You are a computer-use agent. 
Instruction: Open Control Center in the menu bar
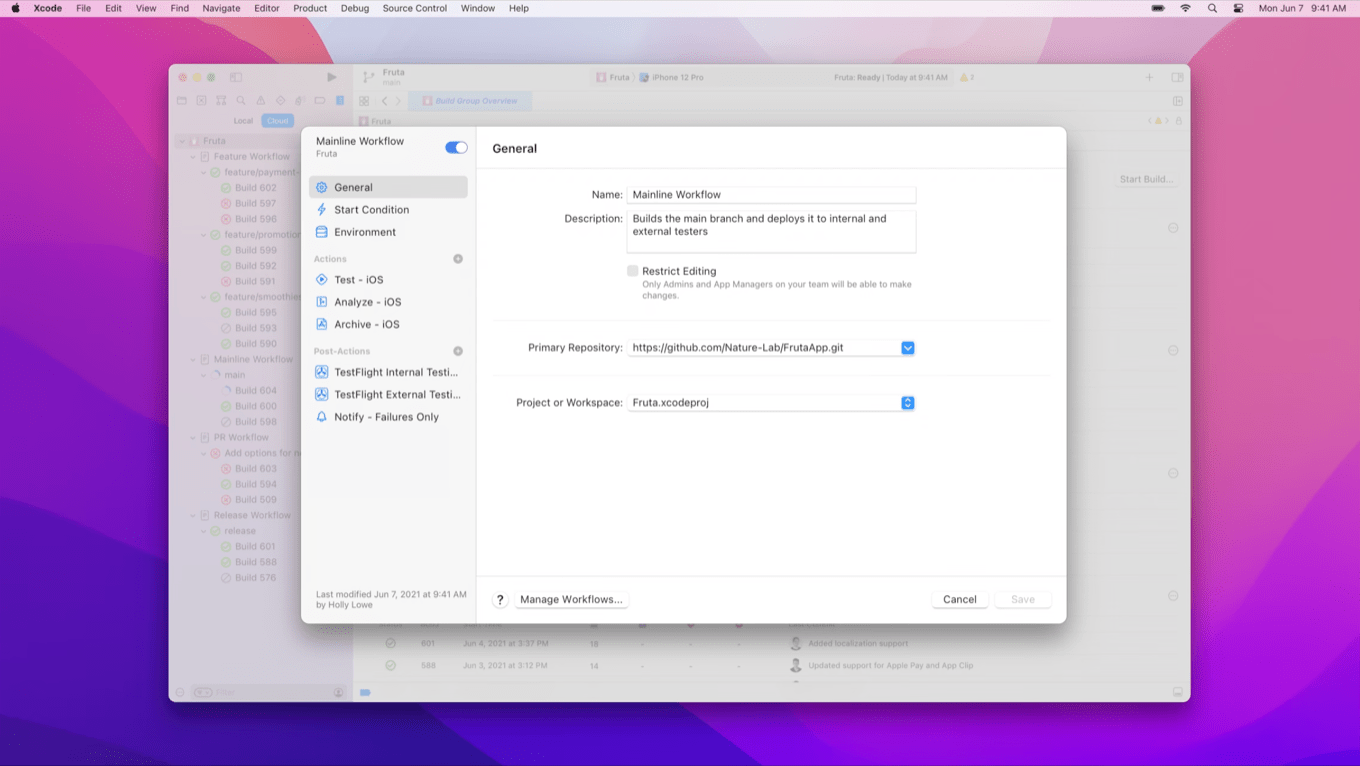(1238, 8)
